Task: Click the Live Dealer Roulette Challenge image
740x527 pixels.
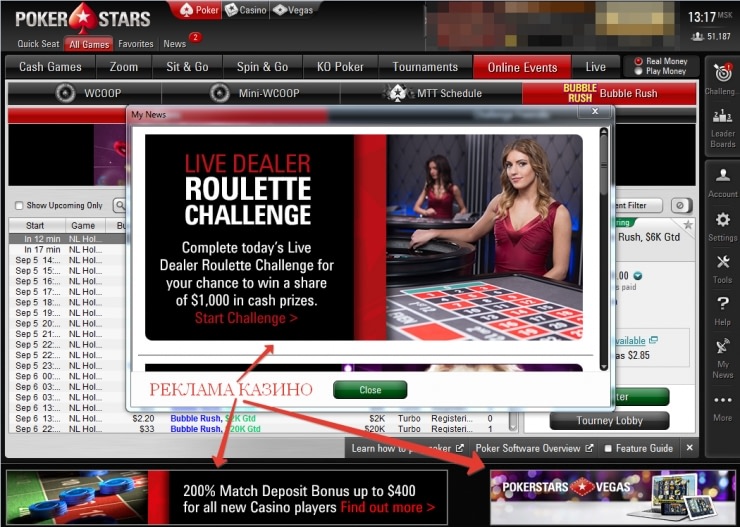Action: 364,237
